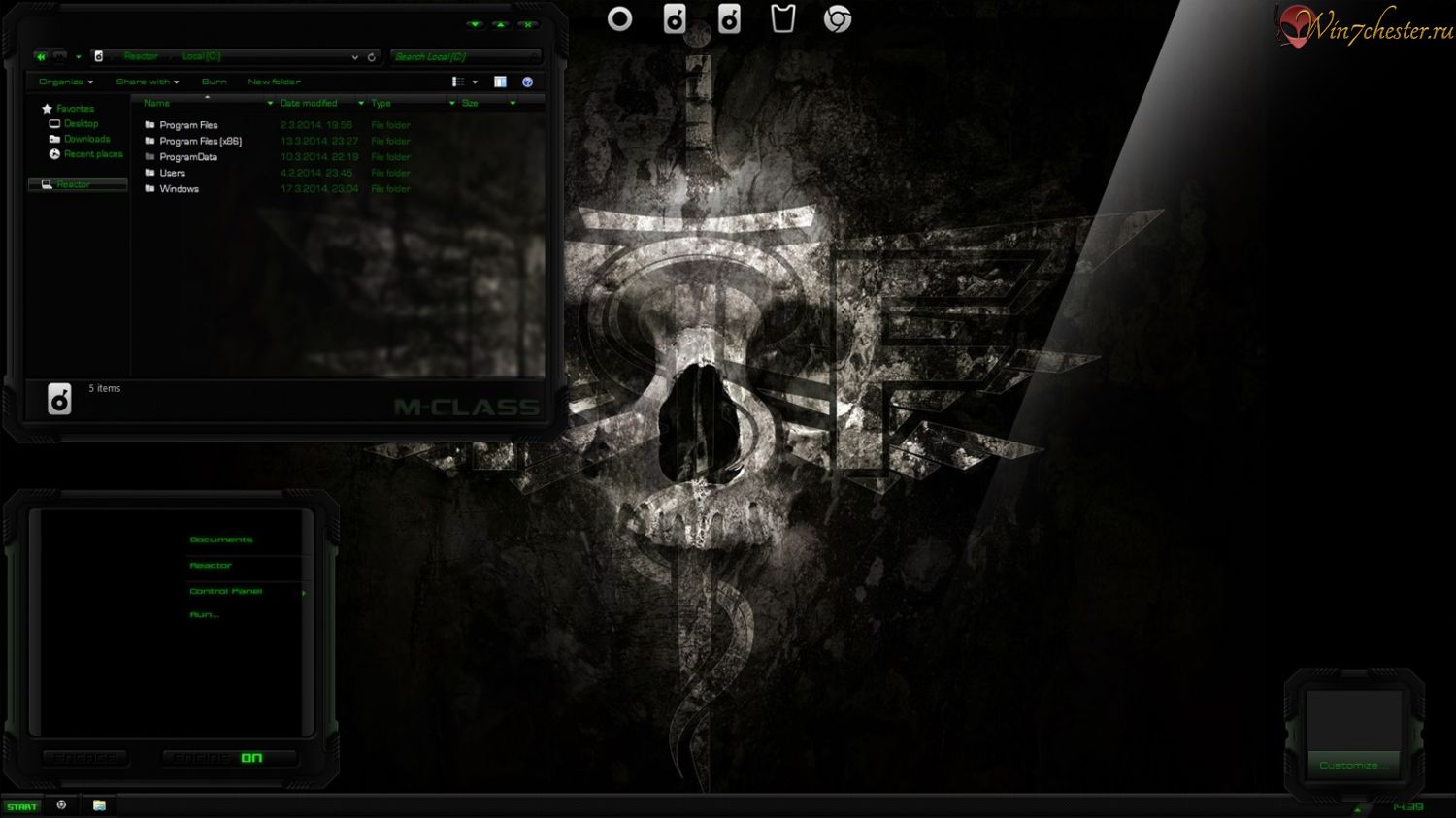Open the Date modified filter dropdown
Image resolution: width=1456 pixels, height=818 pixels.
point(361,103)
